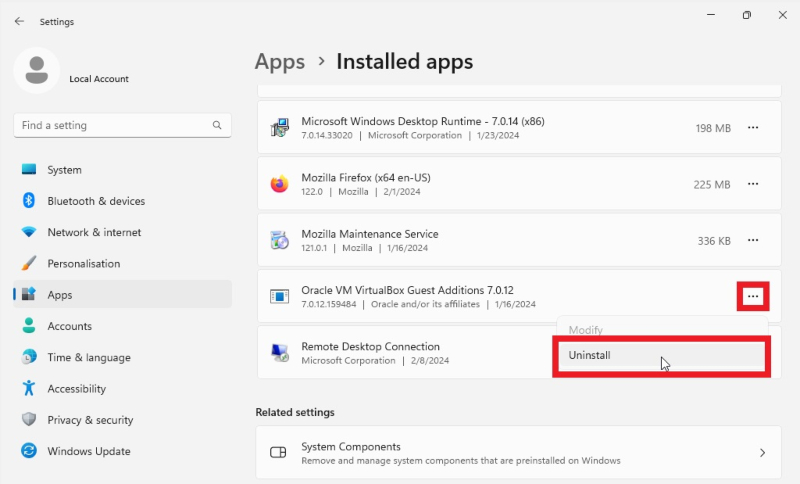Open more options for Mozilla Firefox
The height and width of the screenshot is (484, 800).
[753, 184]
